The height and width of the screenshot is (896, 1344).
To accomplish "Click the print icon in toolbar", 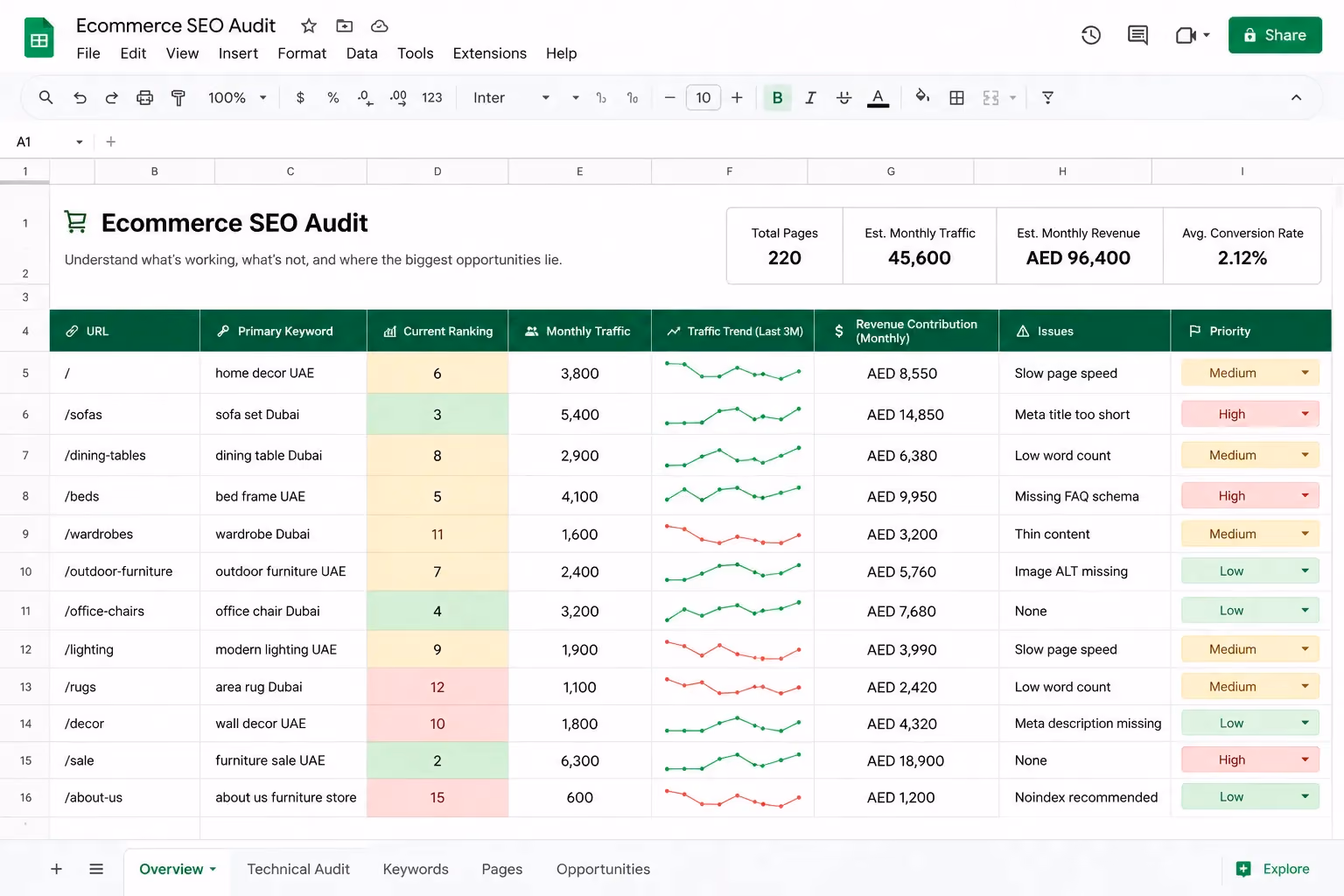I will pos(144,98).
